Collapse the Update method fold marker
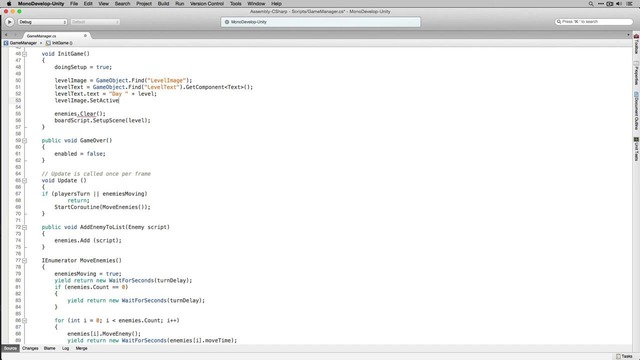Image resolution: width=640 pixels, height=360 pixels. pos(24,180)
